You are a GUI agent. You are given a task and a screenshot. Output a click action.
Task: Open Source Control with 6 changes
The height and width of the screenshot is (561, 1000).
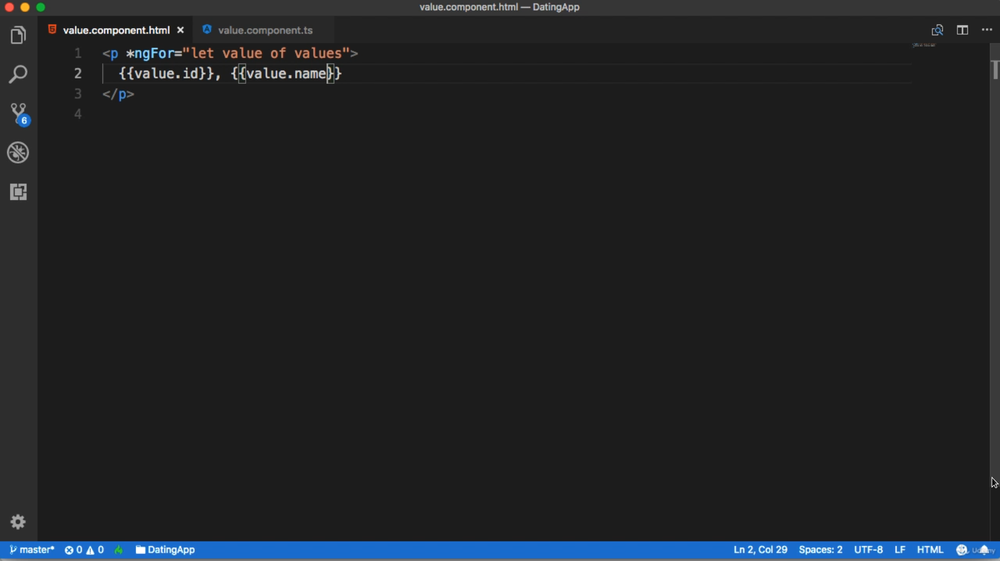pyautogui.click(x=18, y=113)
